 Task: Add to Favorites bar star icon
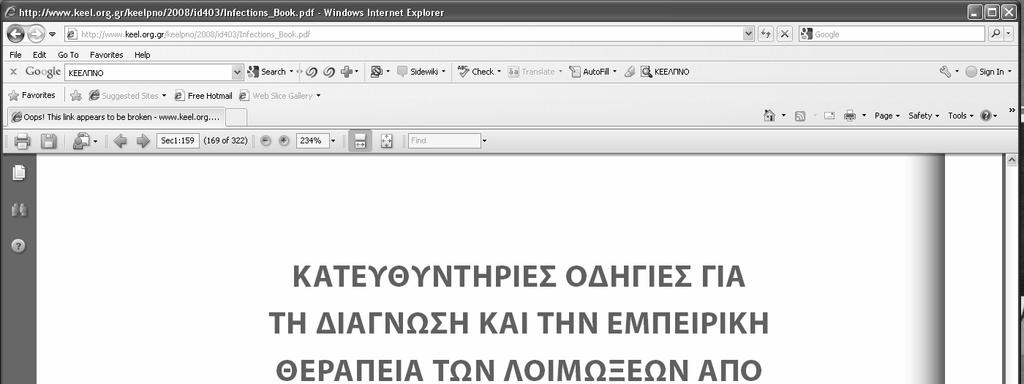tap(76, 95)
